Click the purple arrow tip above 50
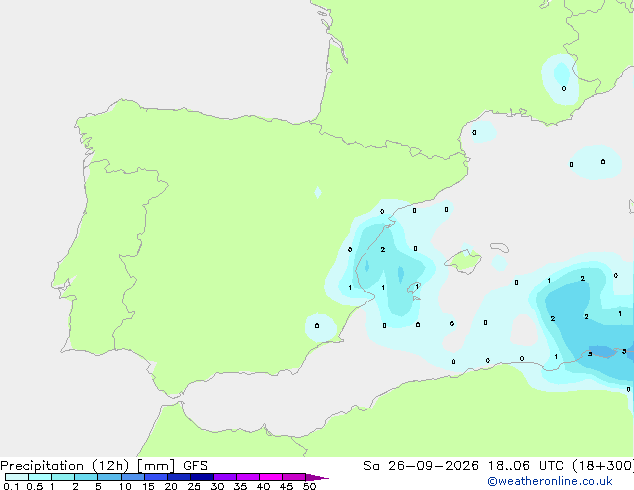Viewport: 634px width, 490px height. pos(317,477)
